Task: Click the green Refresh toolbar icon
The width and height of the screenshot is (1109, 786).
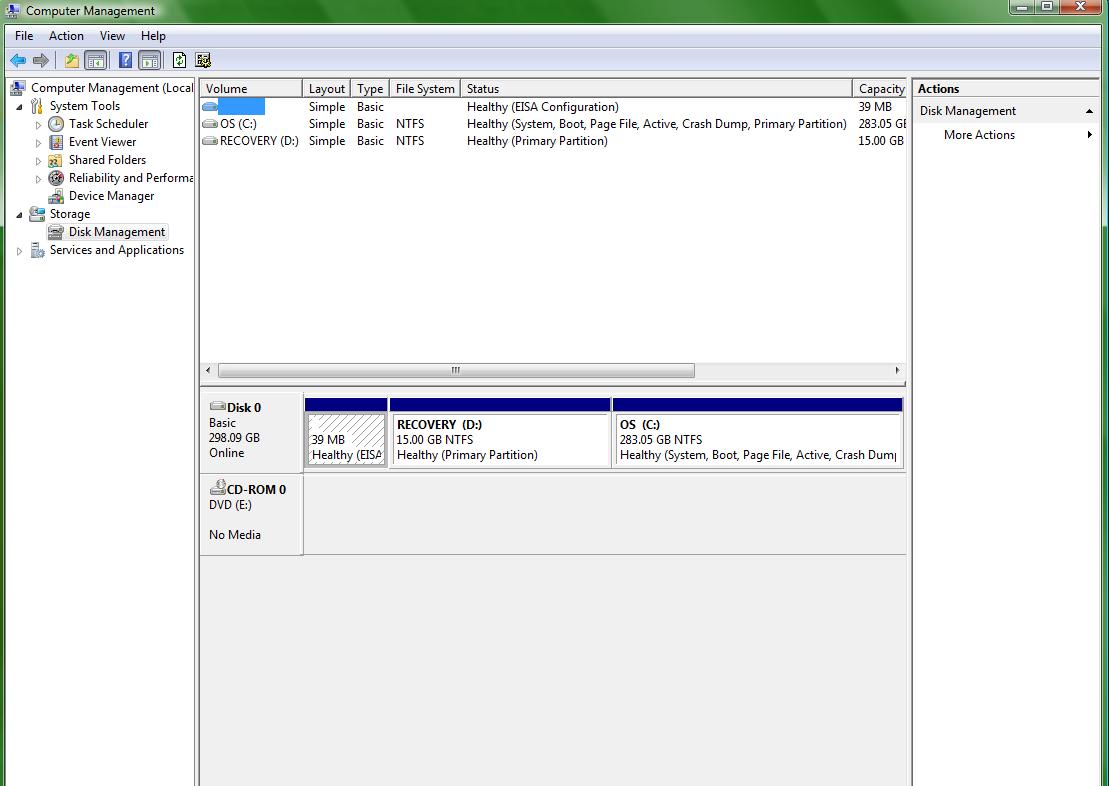Action: [x=180, y=60]
